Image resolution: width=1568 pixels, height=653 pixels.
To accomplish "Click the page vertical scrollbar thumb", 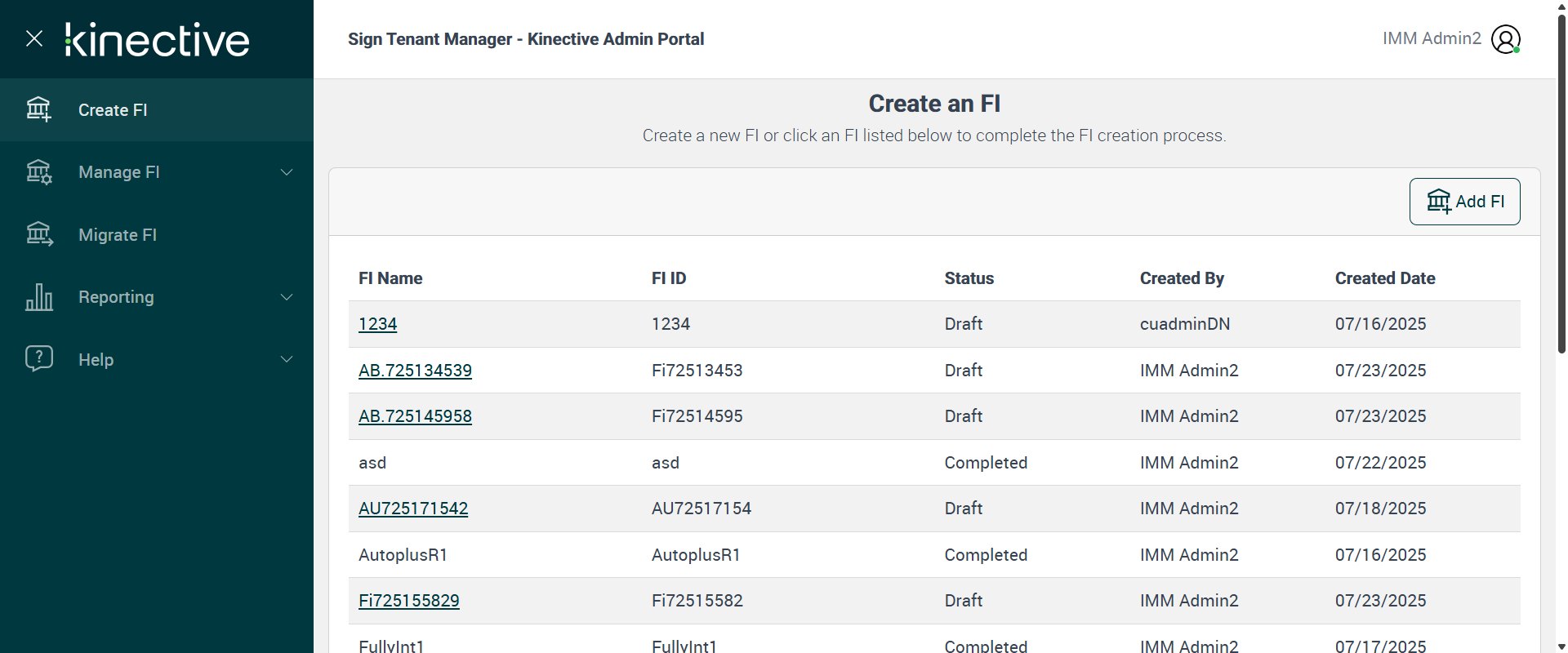I will [1561, 180].
